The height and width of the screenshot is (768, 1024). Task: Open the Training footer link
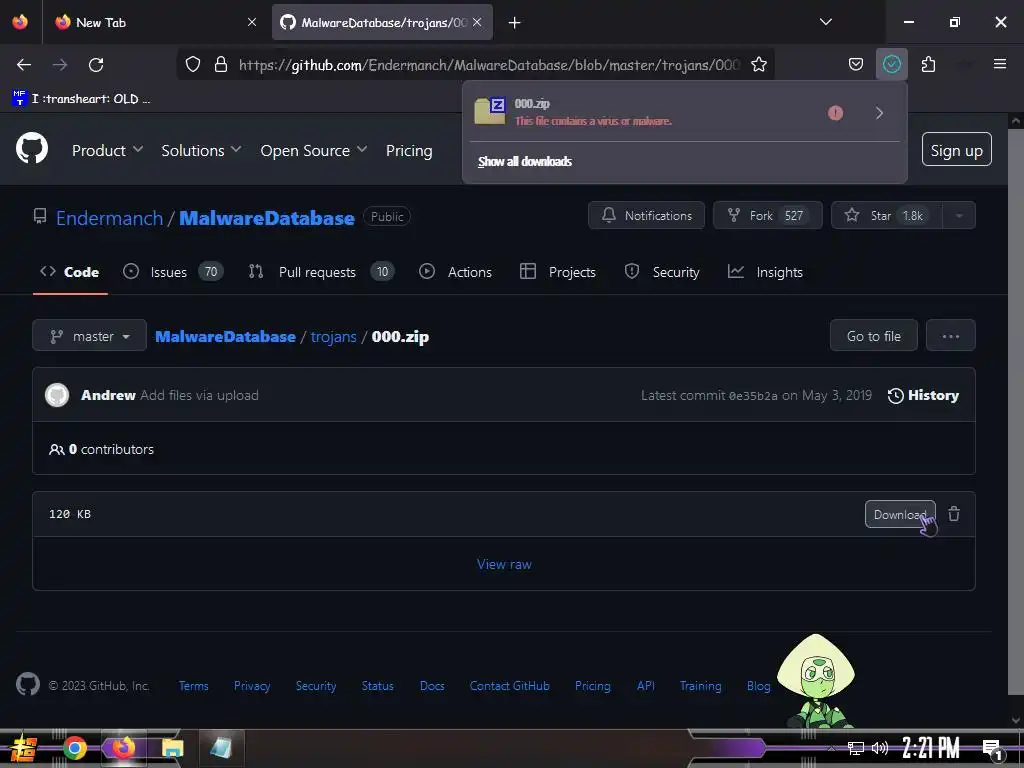point(700,686)
